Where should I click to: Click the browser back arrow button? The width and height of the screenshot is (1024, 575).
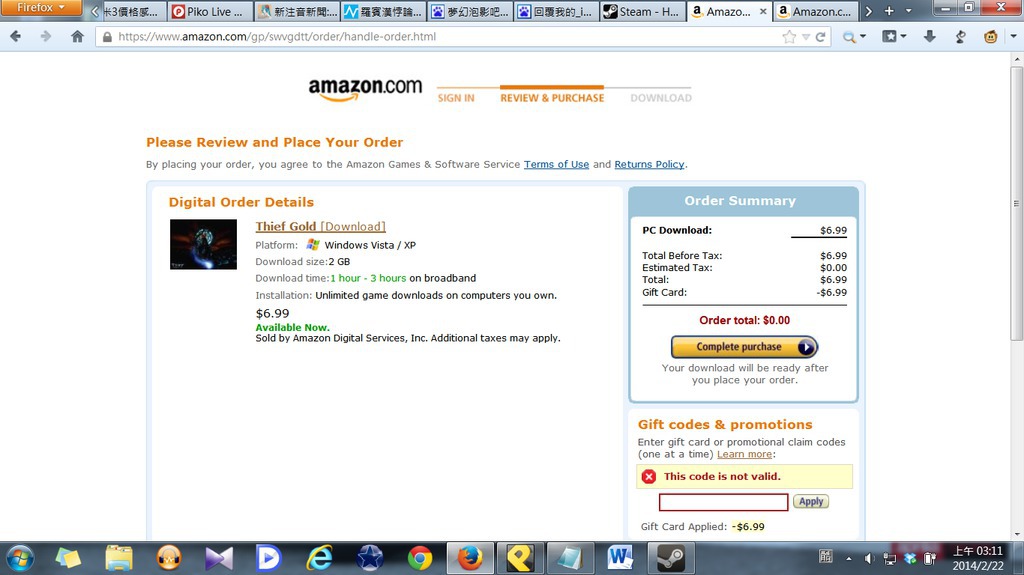pos(16,37)
